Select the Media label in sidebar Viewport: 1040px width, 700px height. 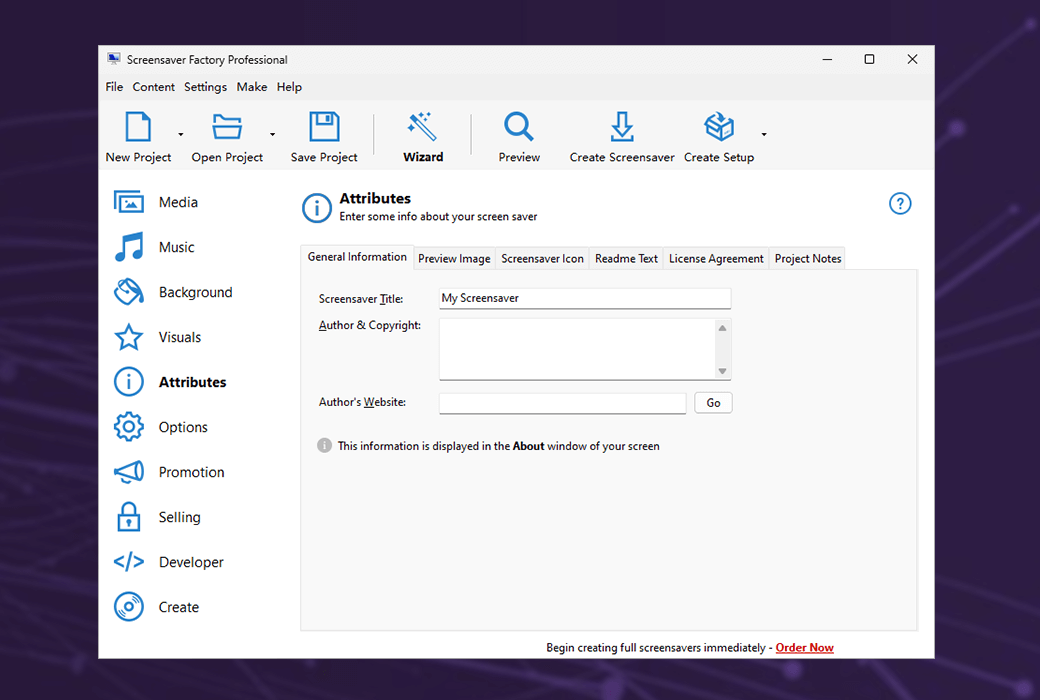(178, 202)
